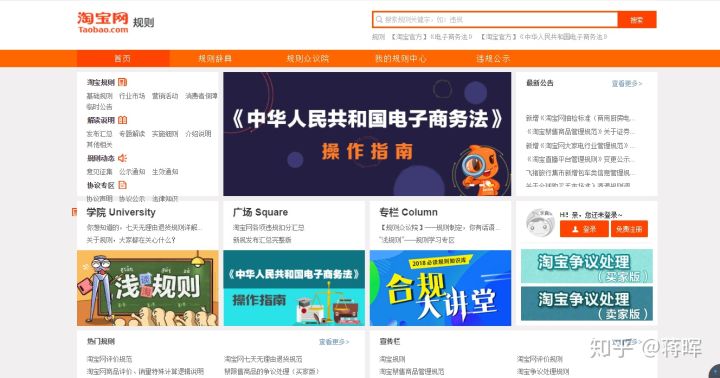Open 淘宝禁售商品管理规范 under 宣传栏
720x378 pixels.
(411, 371)
